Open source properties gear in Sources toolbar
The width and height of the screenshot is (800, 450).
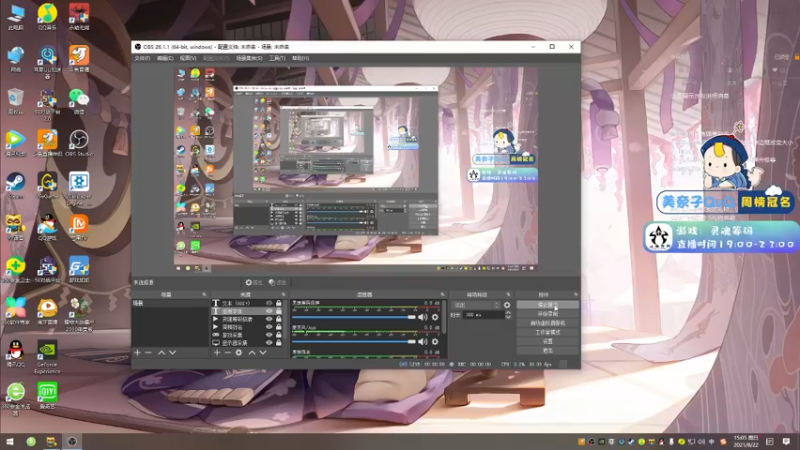point(239,353)
